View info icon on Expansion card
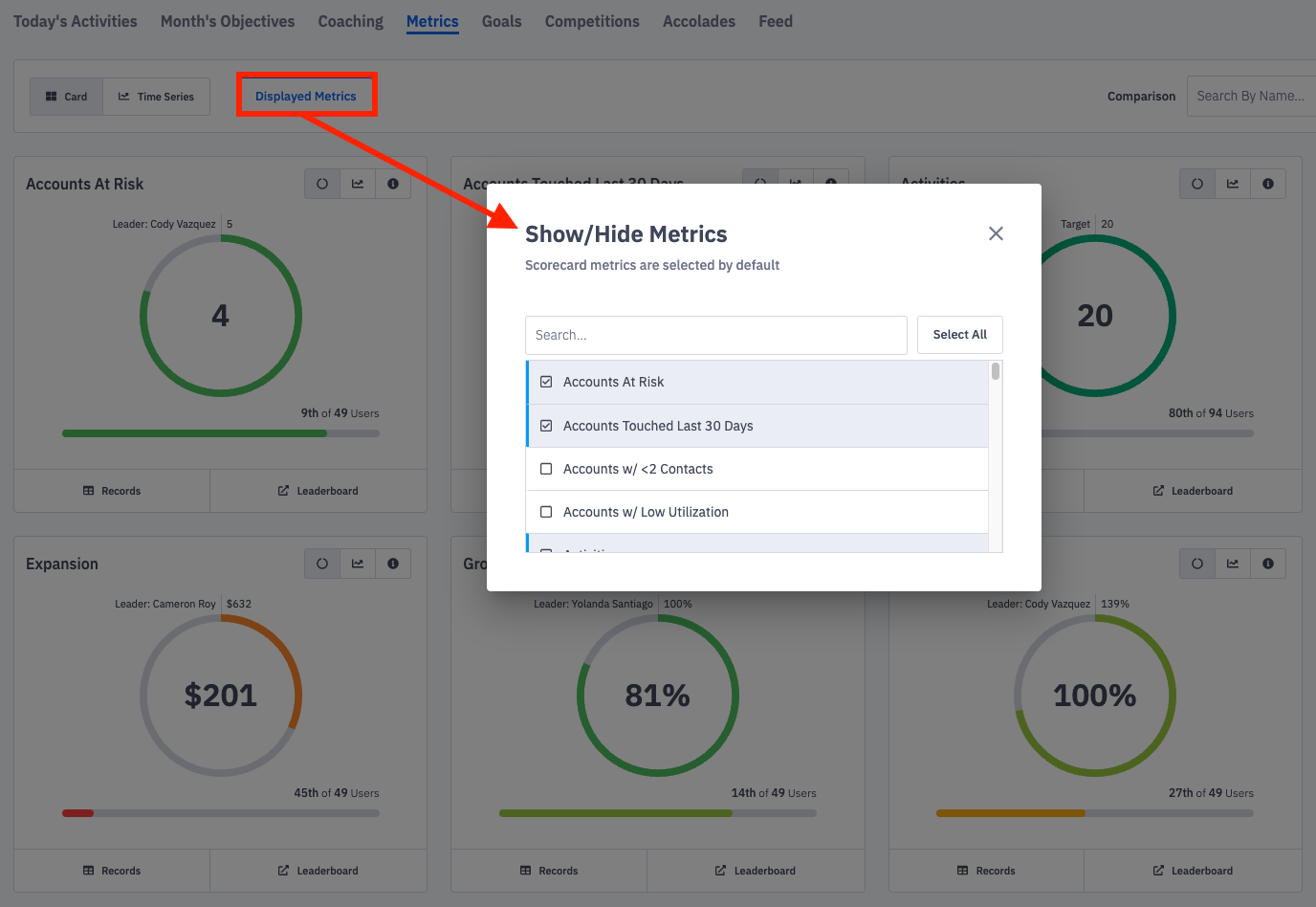The image size is (1316, 907). (393, 564)
